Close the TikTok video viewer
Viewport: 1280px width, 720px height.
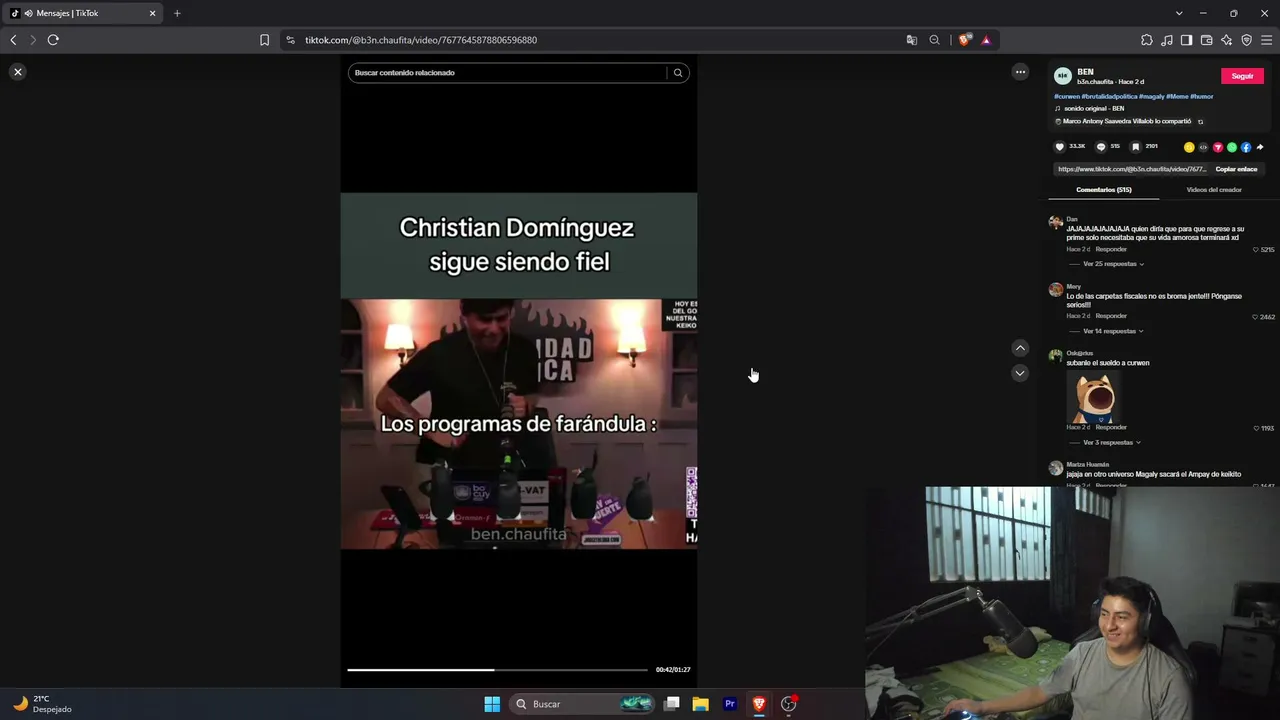coord(18,72)
